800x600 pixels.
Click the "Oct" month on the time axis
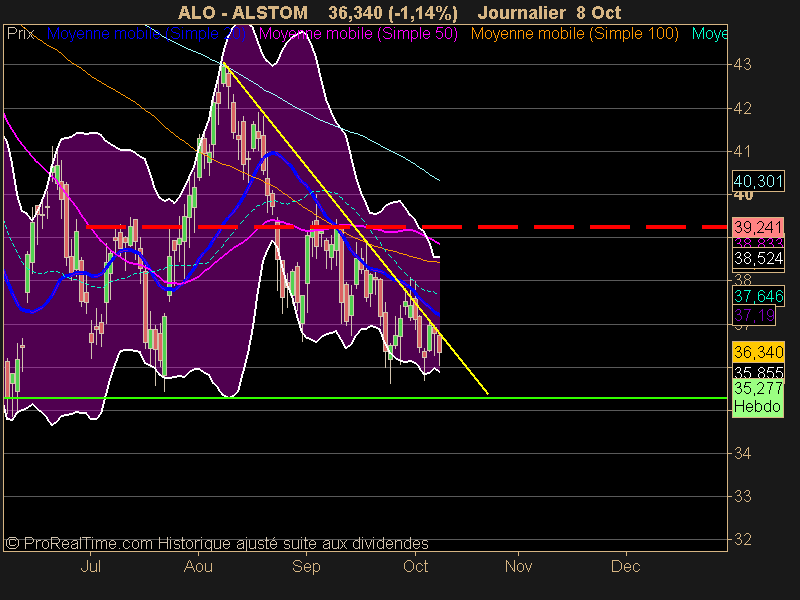415,566
